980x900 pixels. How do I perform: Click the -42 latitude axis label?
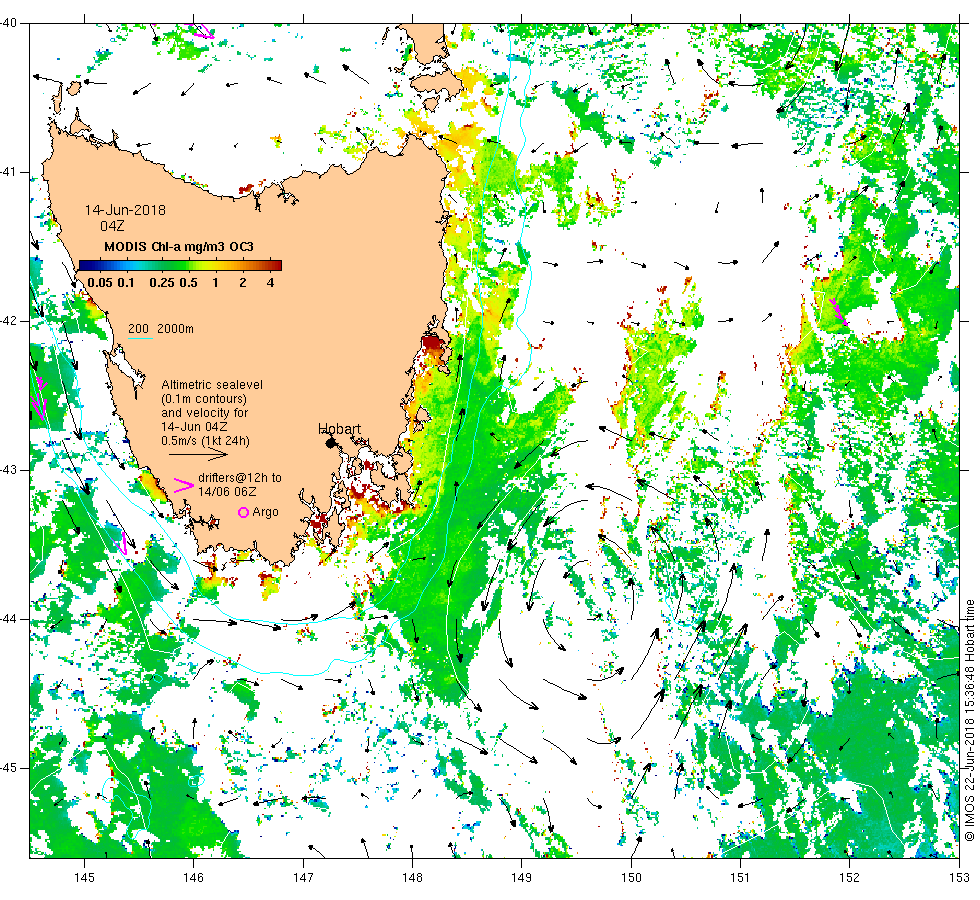9,321
